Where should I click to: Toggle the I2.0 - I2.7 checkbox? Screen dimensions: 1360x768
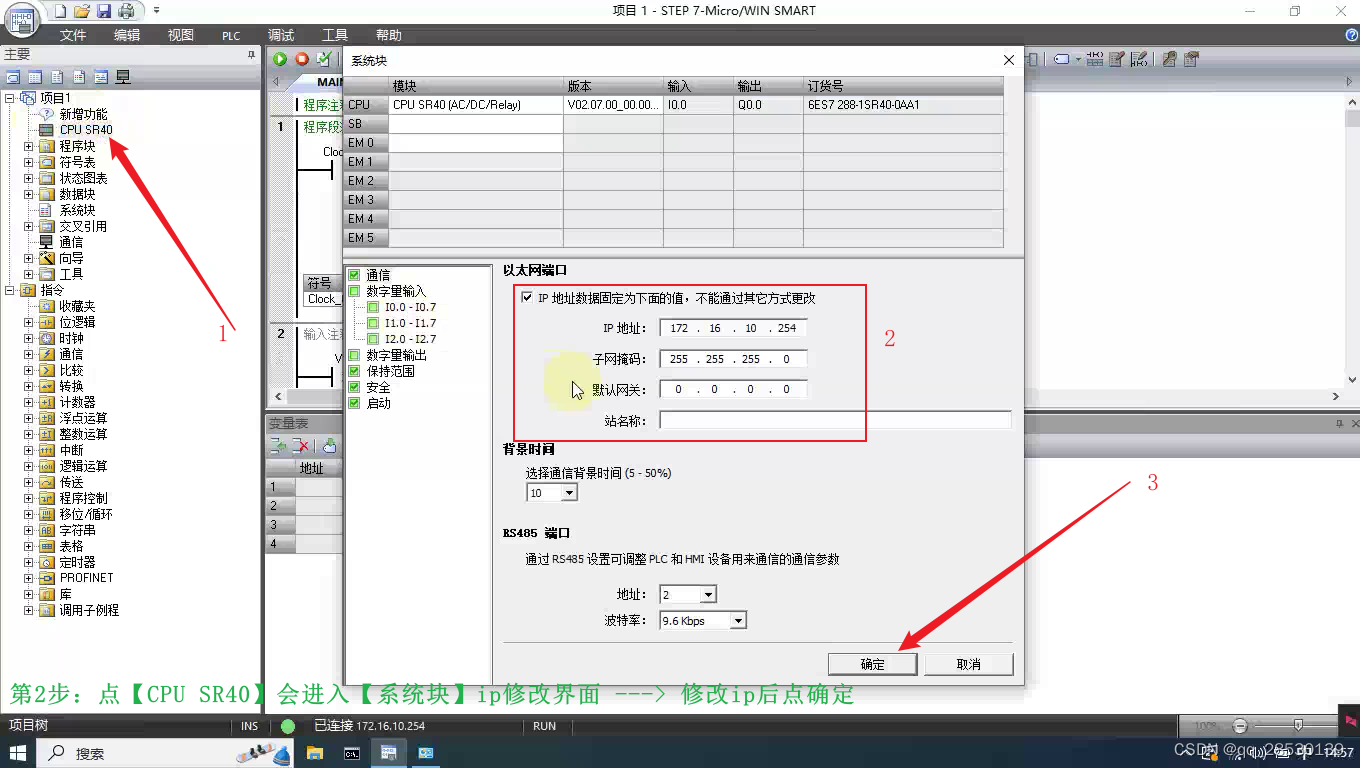click(x=373, y=339)
